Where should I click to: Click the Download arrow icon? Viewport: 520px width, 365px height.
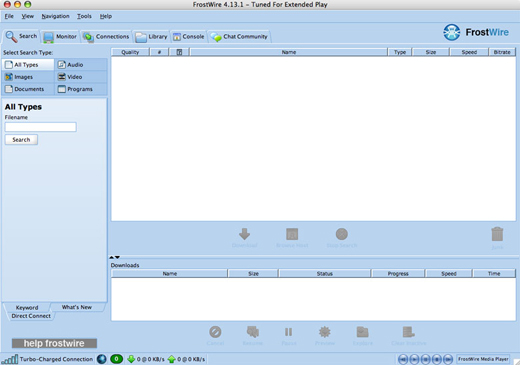(x=244, y=234)
